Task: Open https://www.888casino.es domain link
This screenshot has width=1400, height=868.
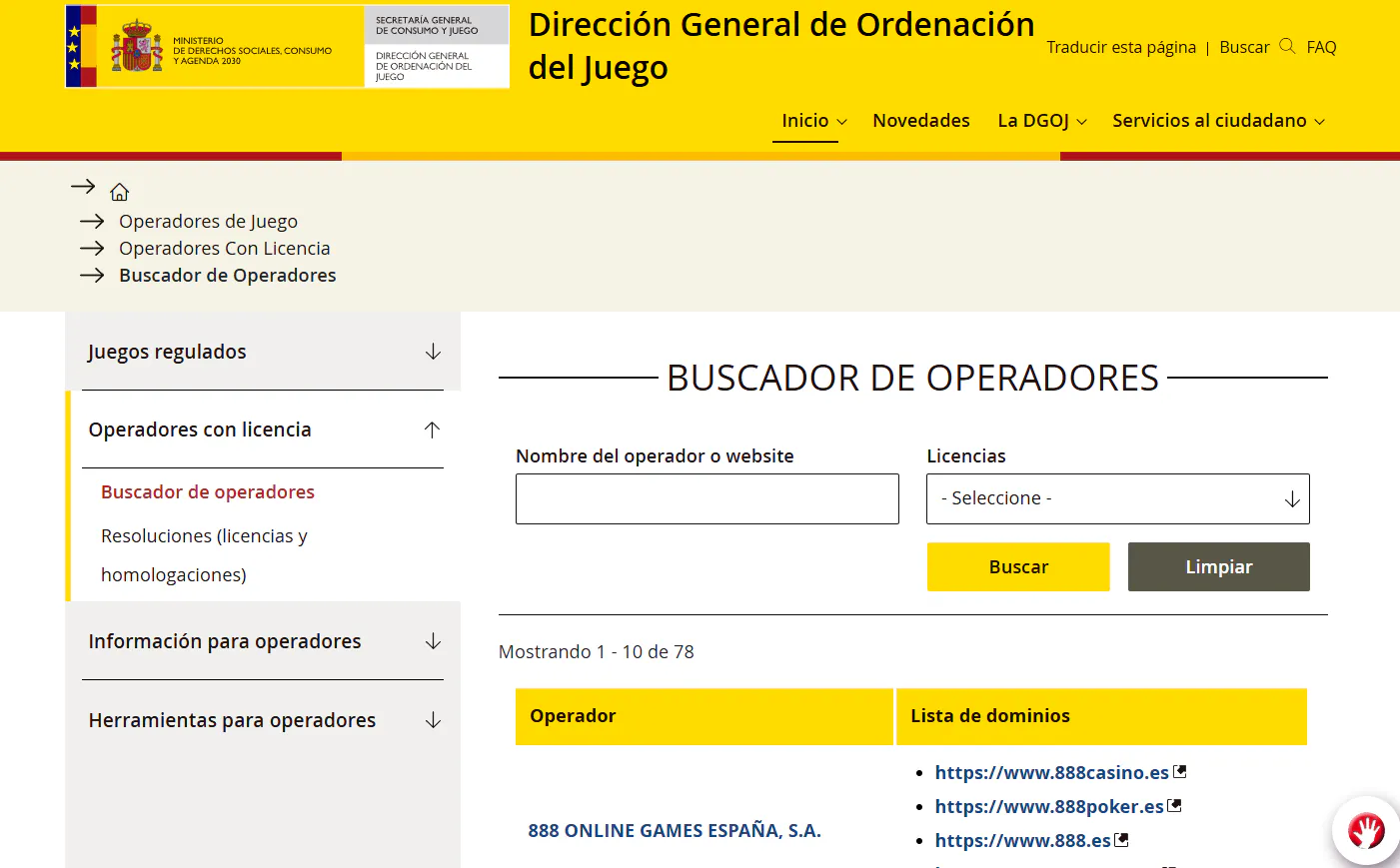Action: click(x=1051, y=772)
